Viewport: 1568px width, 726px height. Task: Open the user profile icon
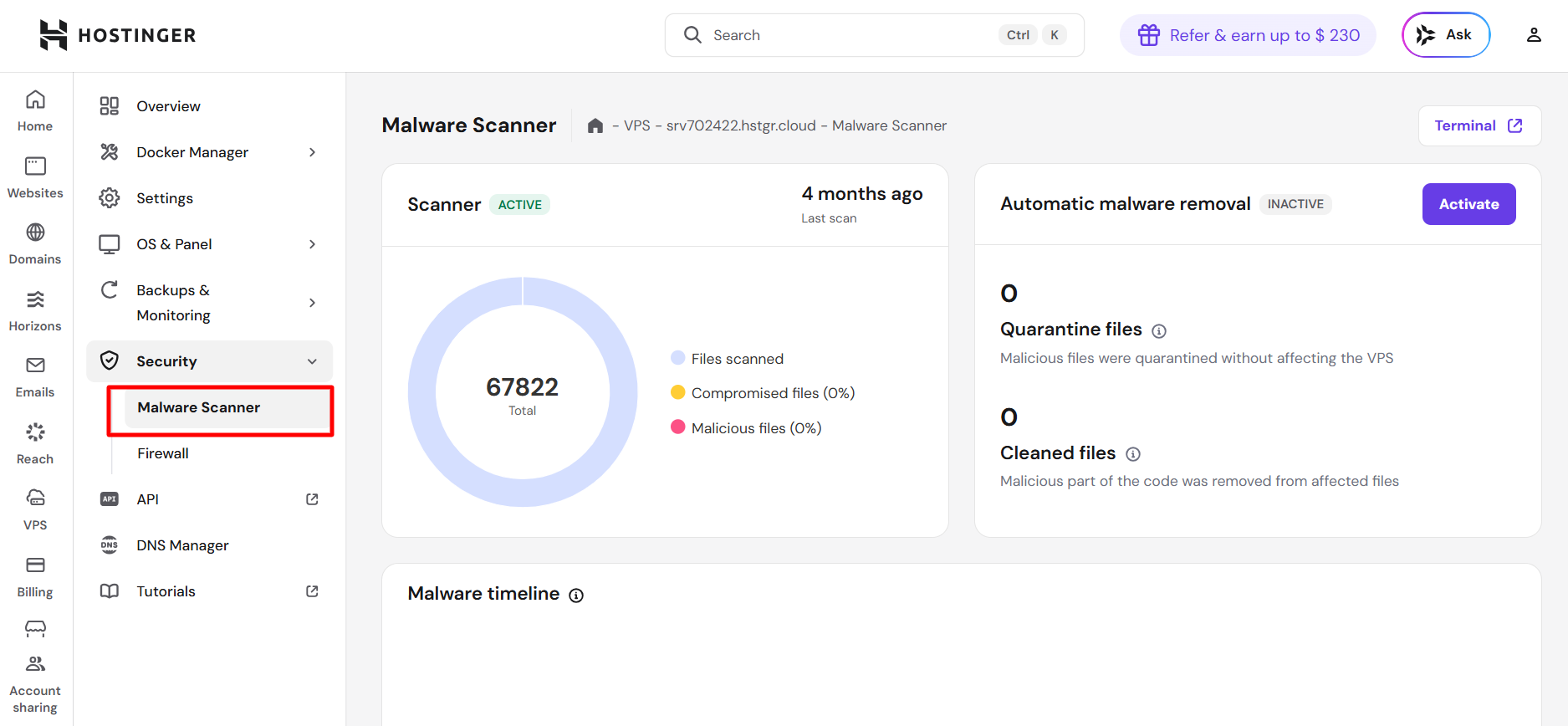coord(1534,35)
